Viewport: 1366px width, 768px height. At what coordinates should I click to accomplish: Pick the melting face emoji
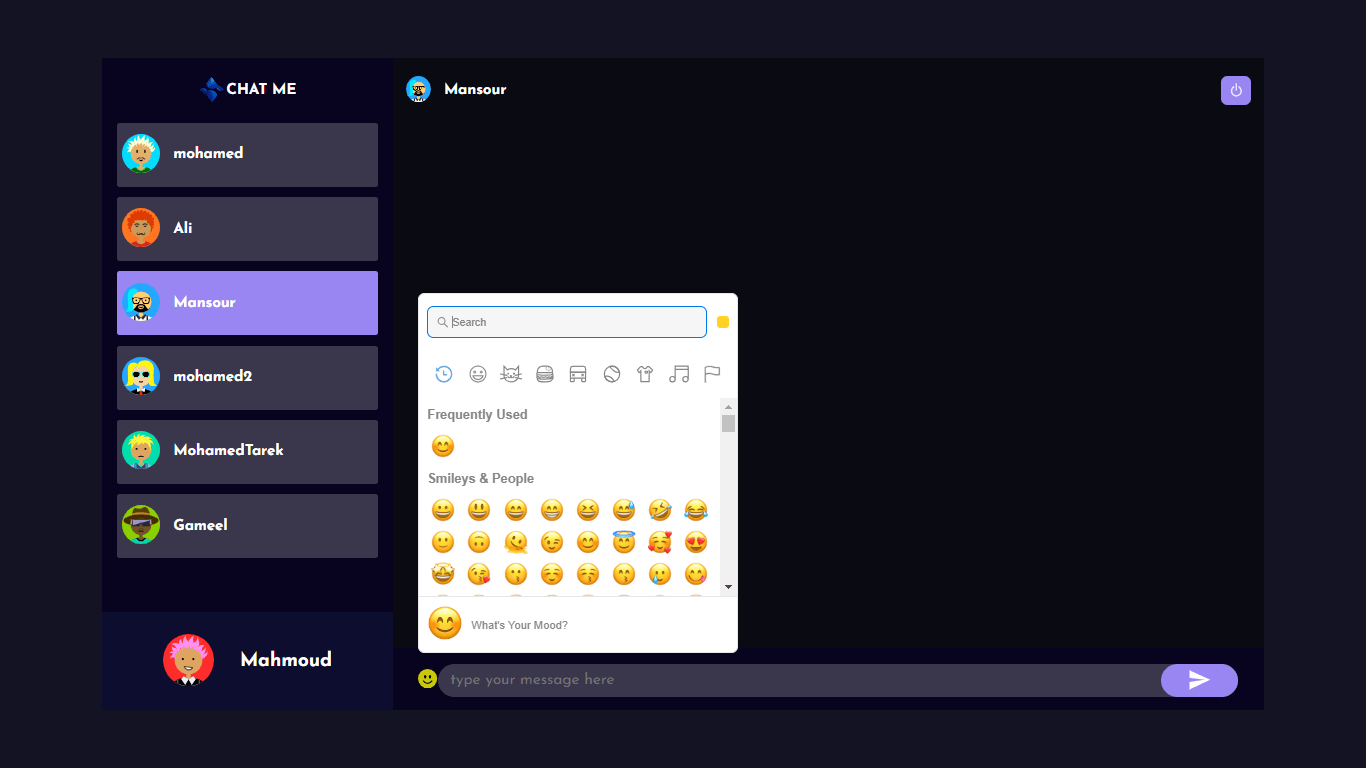(516, 542)
